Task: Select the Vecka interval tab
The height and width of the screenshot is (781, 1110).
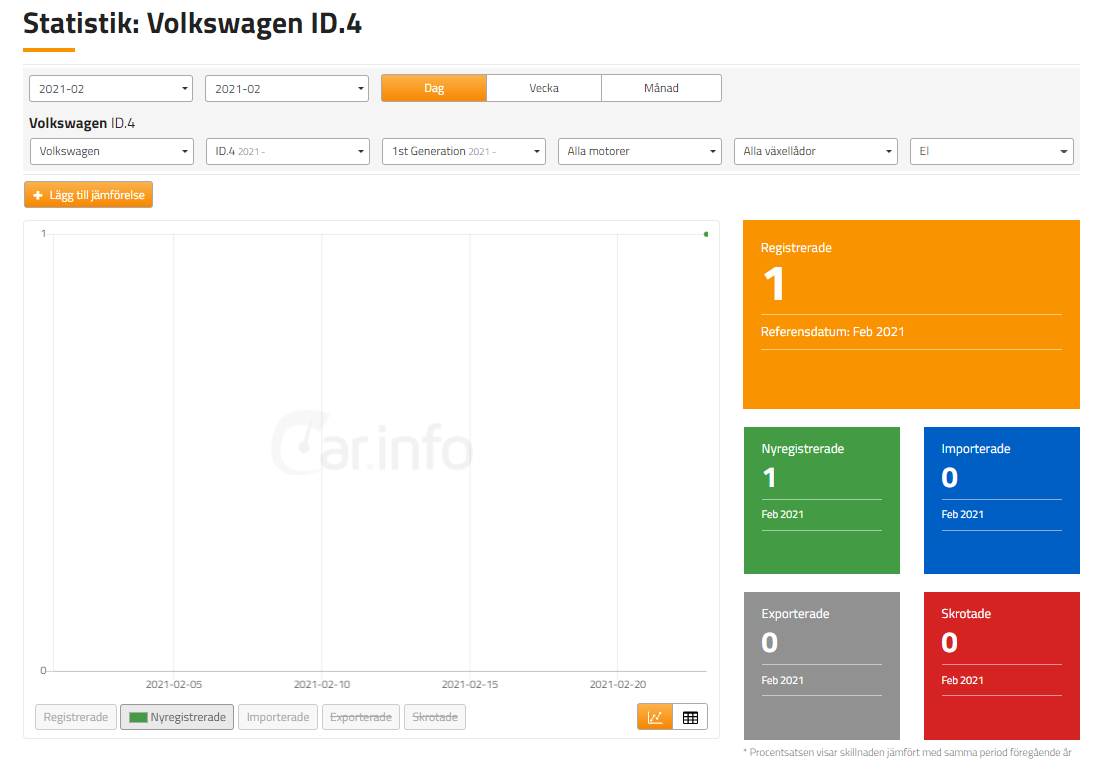Action: (x=544, y=89)
